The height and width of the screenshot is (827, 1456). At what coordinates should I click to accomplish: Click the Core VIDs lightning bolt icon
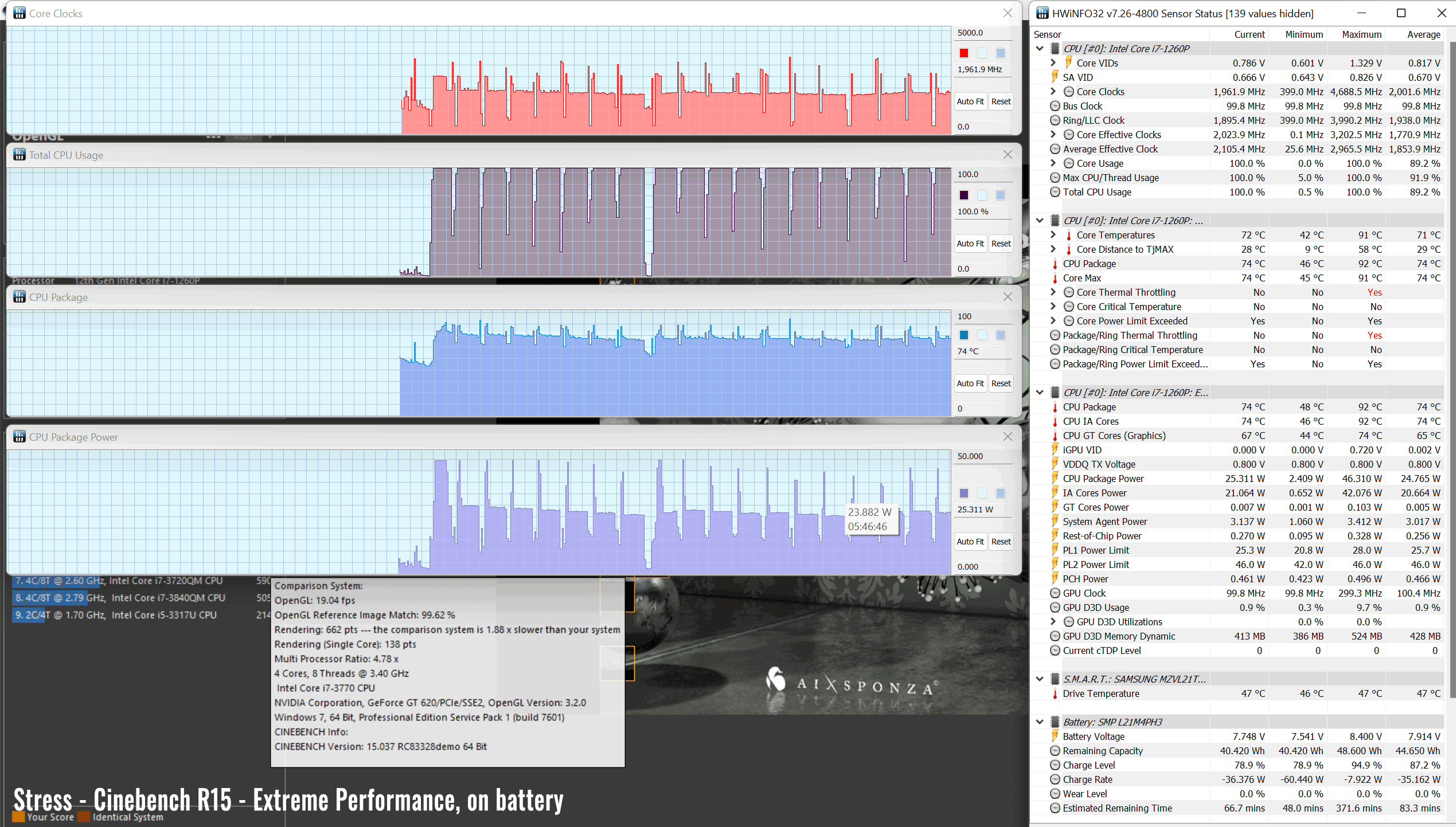click(x=1069, y=63)
